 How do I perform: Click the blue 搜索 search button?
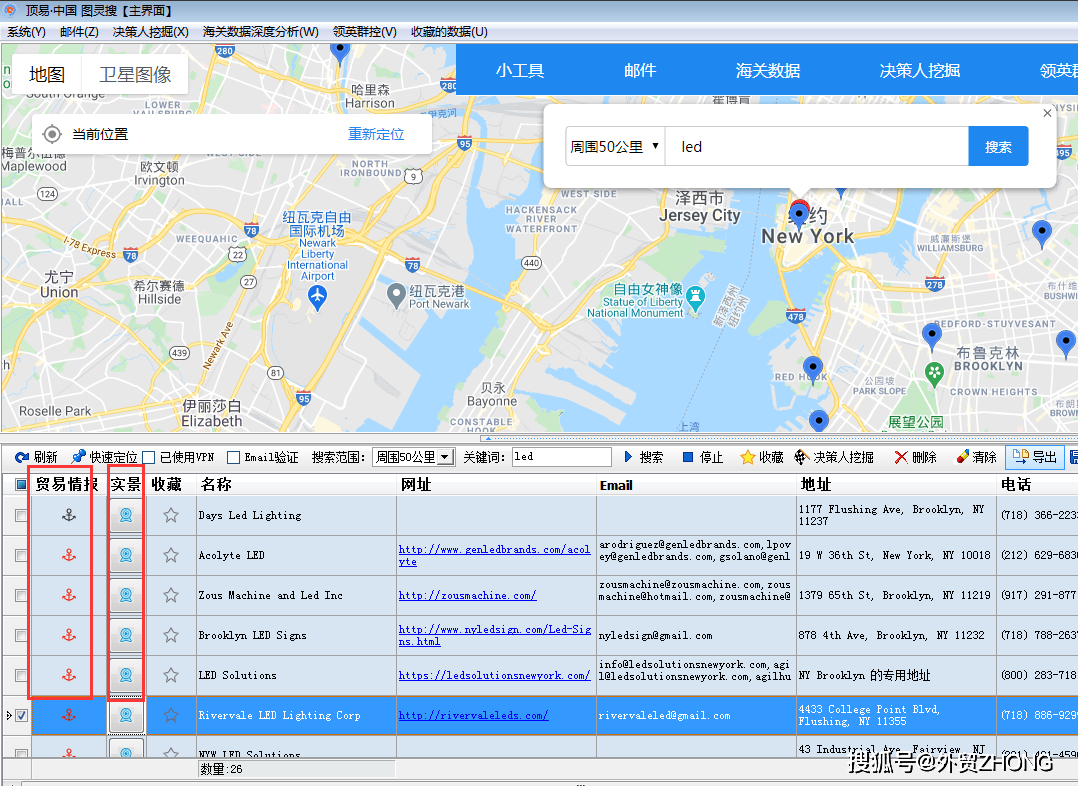998,146
